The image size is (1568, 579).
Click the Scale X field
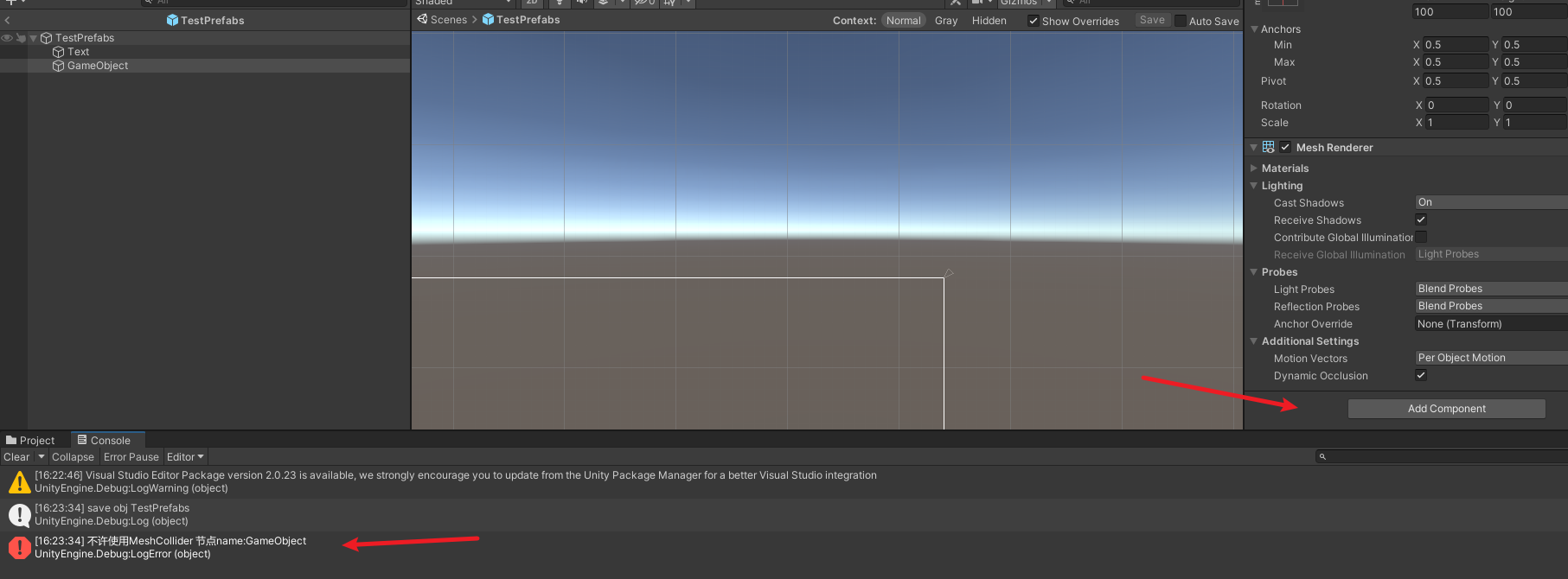(1457, 123)
